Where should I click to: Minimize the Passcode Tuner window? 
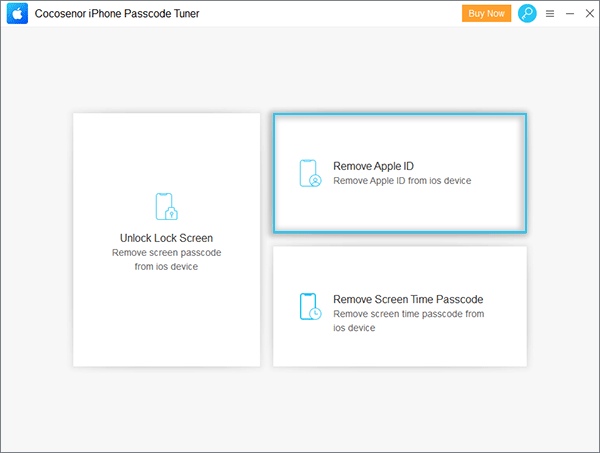[x=570, y=14]
